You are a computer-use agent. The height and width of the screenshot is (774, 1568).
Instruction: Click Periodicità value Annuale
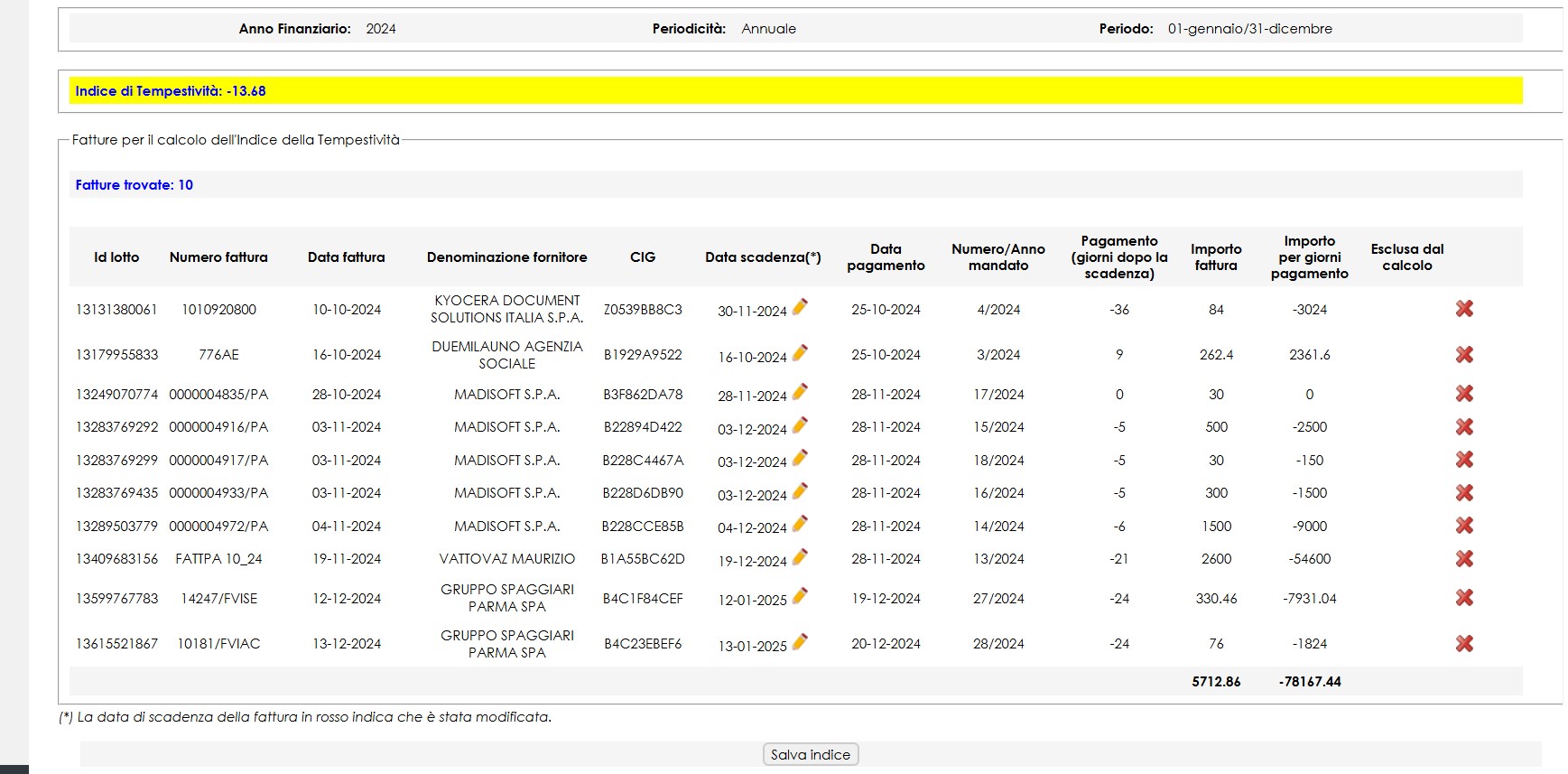point(769,29)
